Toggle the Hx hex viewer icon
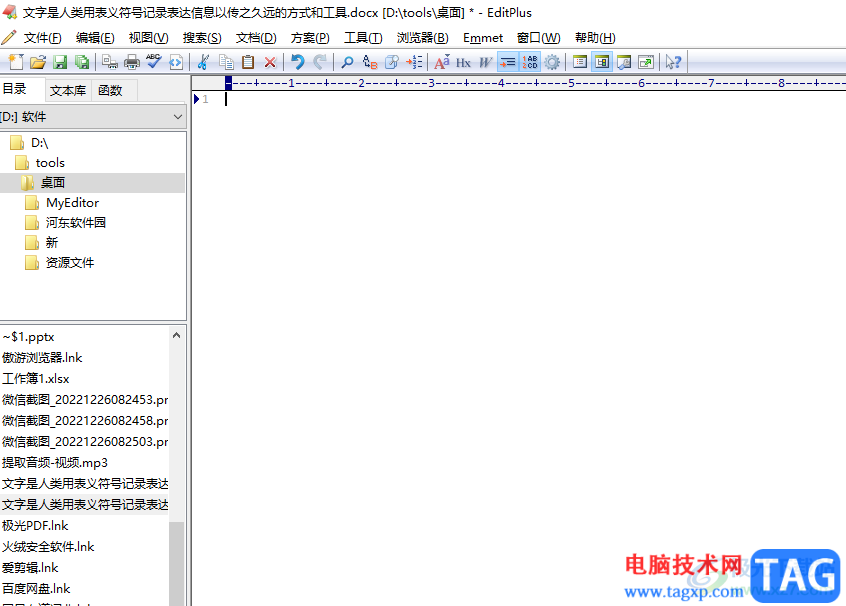The width and height of the screenshot is (846, 606). tap(463, 63)
